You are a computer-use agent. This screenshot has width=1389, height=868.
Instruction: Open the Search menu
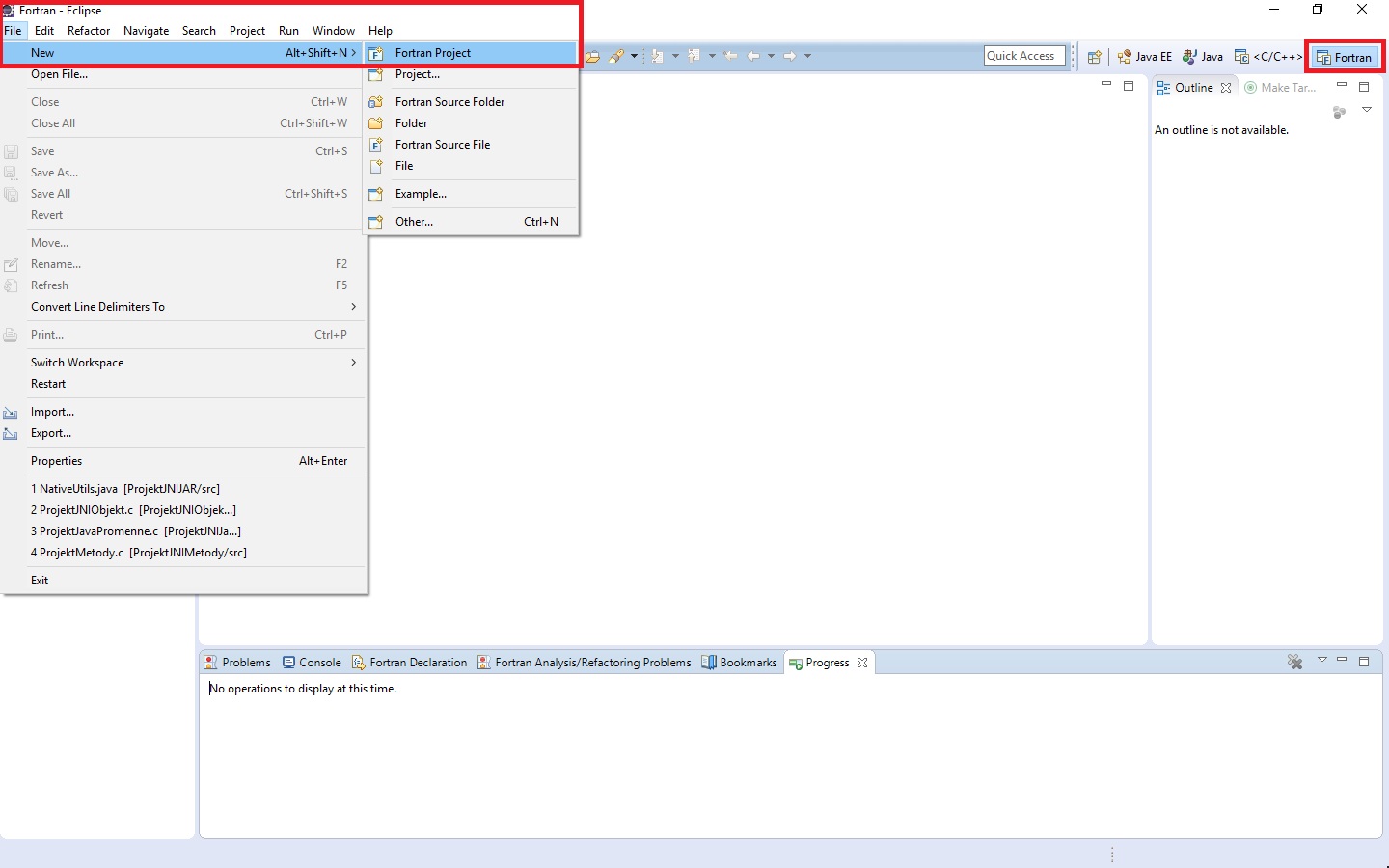click(199, 31)
